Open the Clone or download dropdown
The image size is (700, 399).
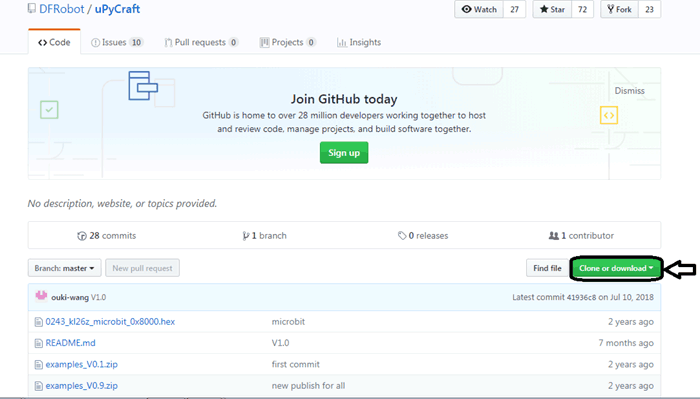pos(616,268)
